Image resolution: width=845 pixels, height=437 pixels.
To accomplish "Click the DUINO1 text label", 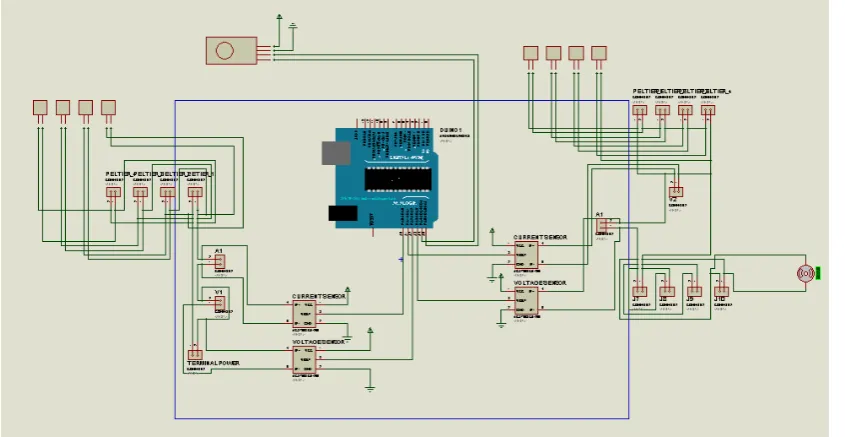I will coord(451,130).
